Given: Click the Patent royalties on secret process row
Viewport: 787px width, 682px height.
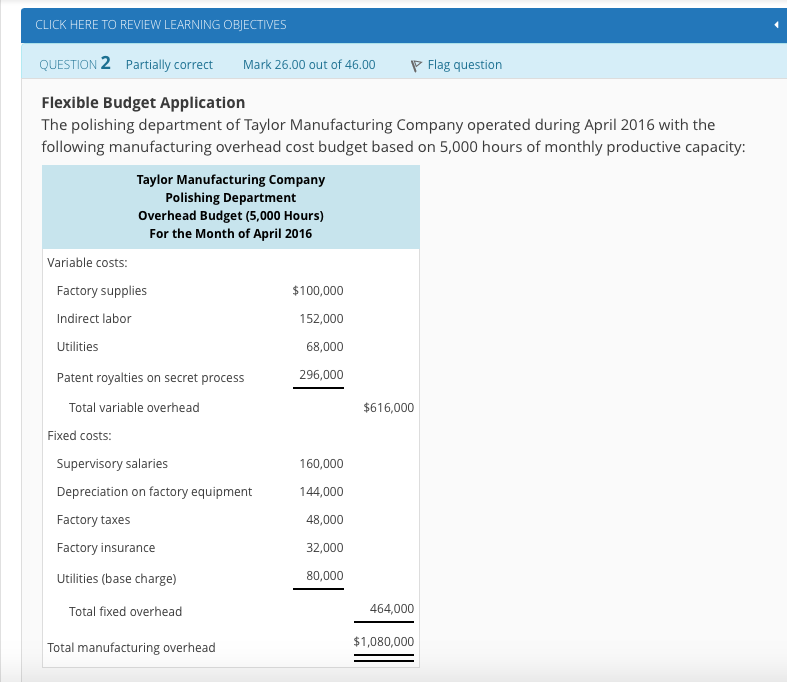Looking at the screenshot, I should tap(150, 378).
